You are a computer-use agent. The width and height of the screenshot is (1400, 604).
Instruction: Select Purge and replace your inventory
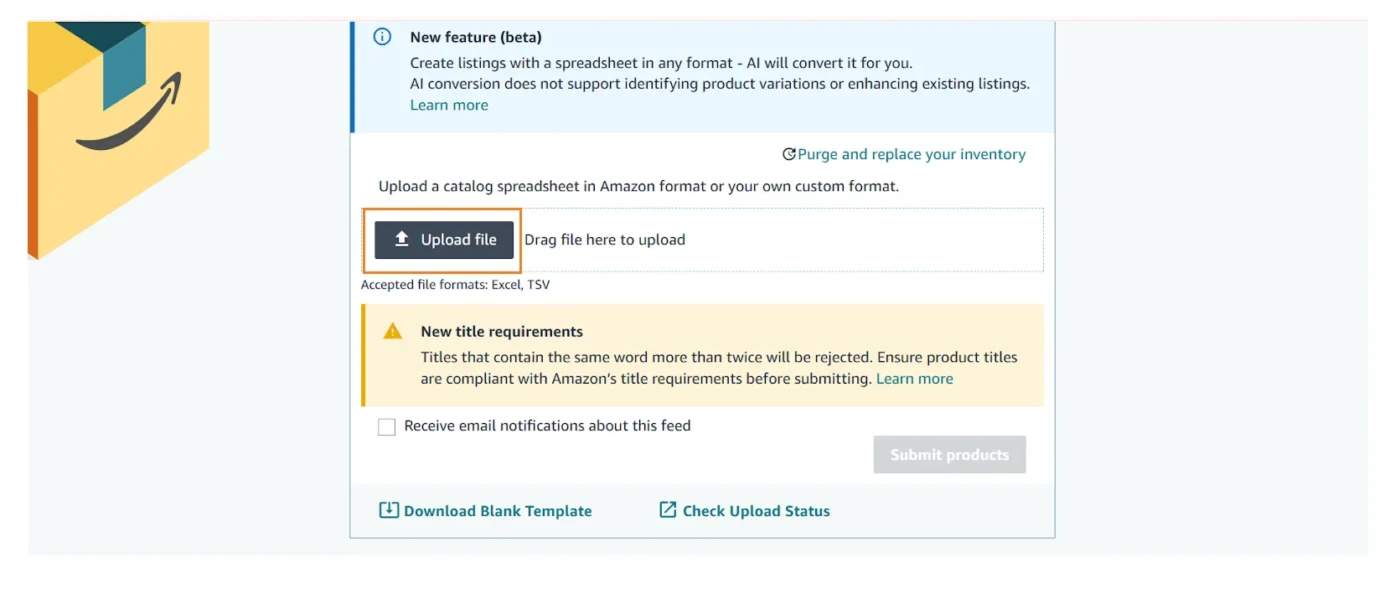(911, 154)
